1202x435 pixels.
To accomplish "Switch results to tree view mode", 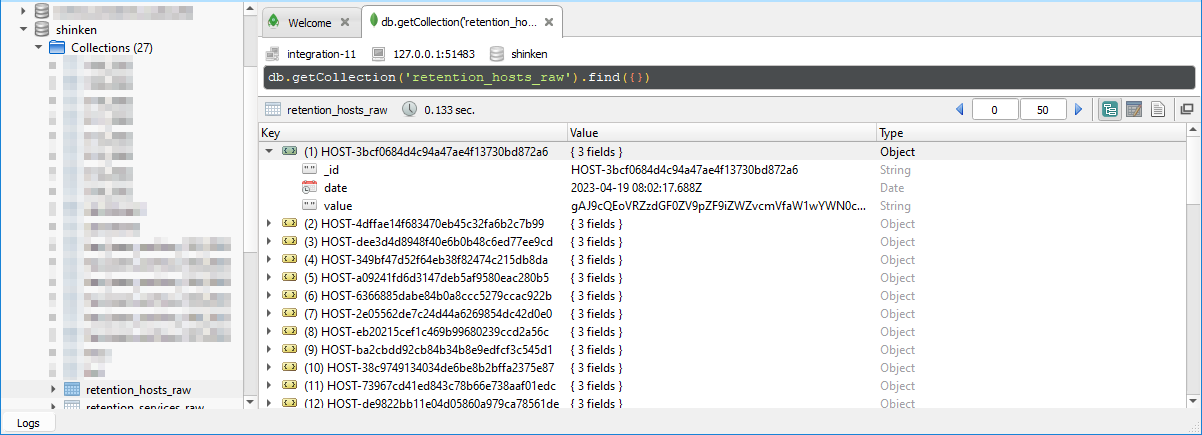I will pyautogui.click(x=1110, y=109).
